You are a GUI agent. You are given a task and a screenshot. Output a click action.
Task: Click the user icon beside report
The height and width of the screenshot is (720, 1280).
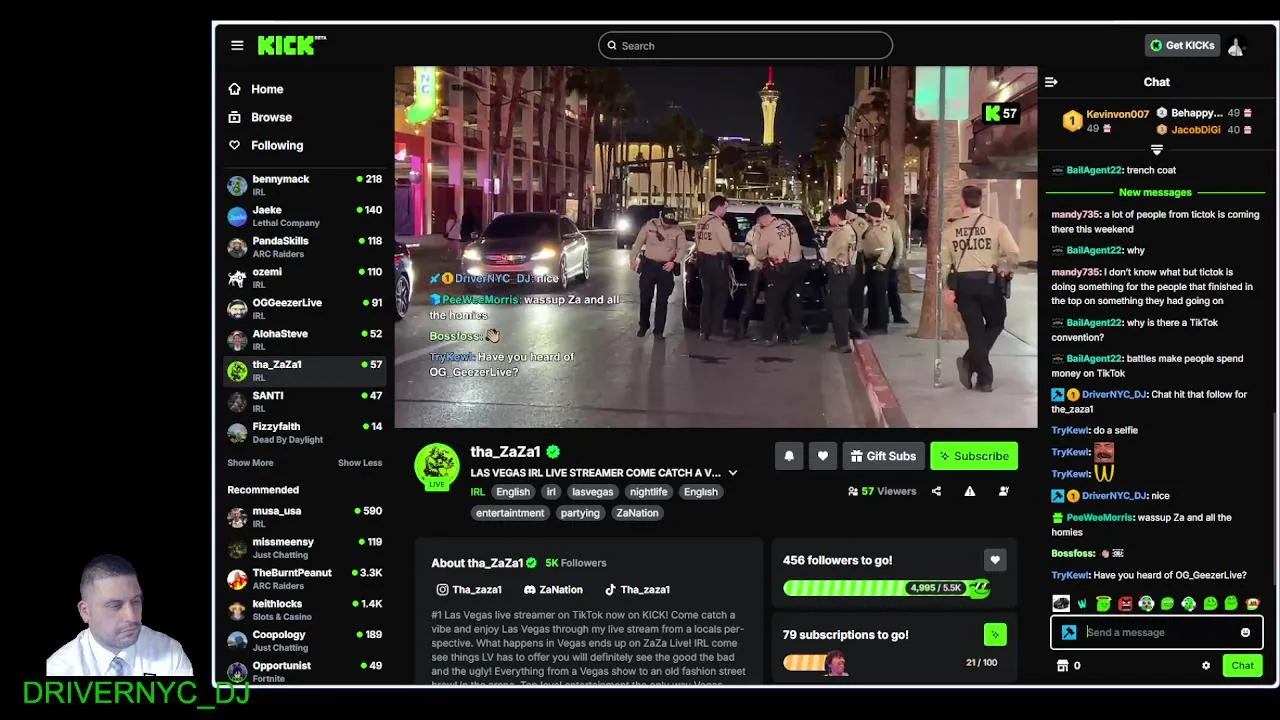(1003, 491)
